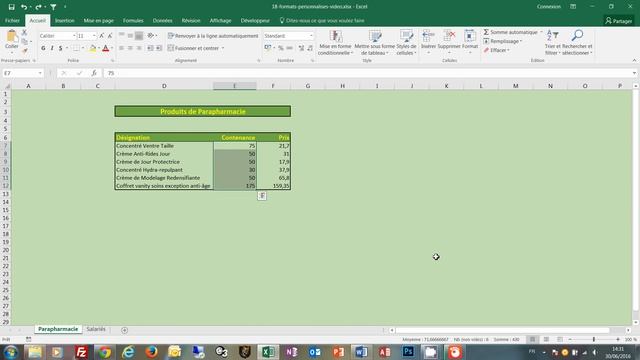Click the increase indent icon

coord(159,48)
